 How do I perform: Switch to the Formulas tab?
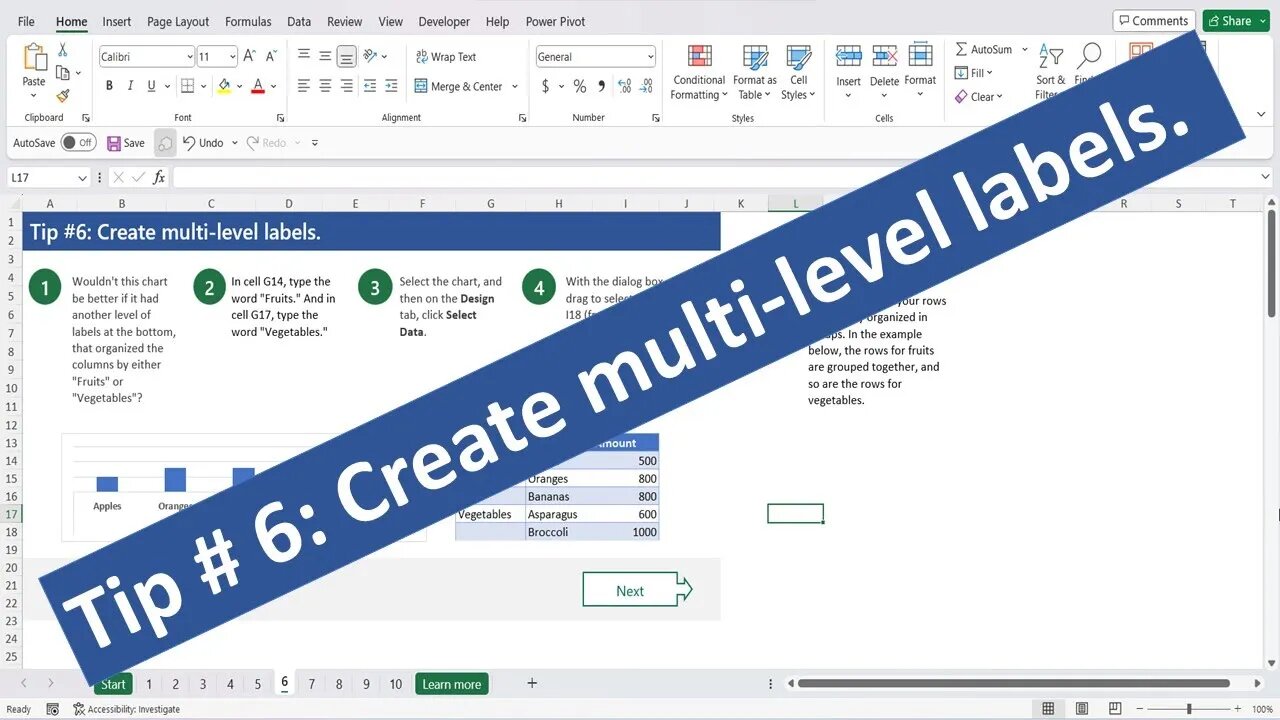[x=248, y=21]
